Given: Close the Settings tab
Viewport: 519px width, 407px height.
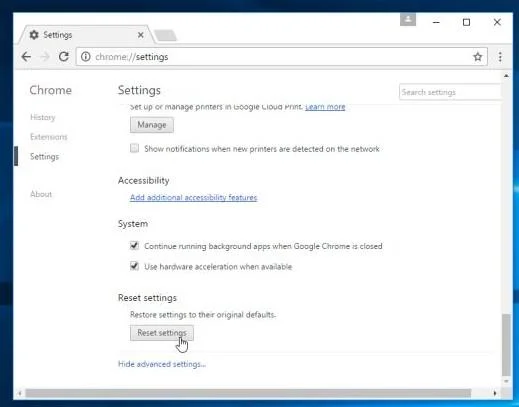Looking at the screenshot, I should (141, 35).
